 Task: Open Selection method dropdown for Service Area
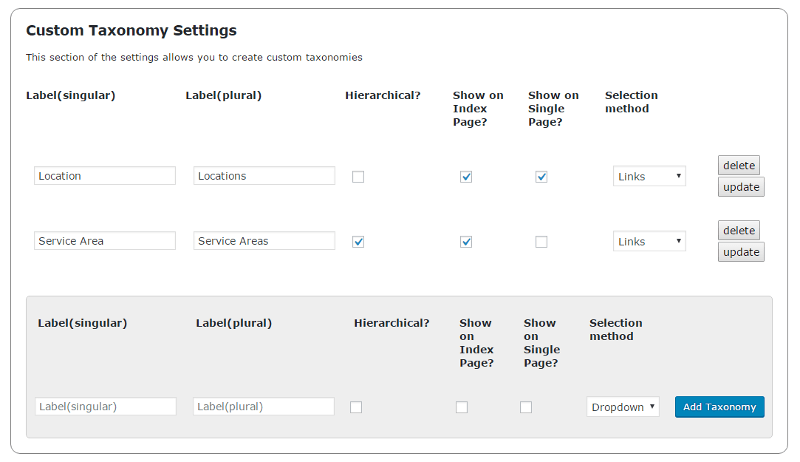(649, 242)
